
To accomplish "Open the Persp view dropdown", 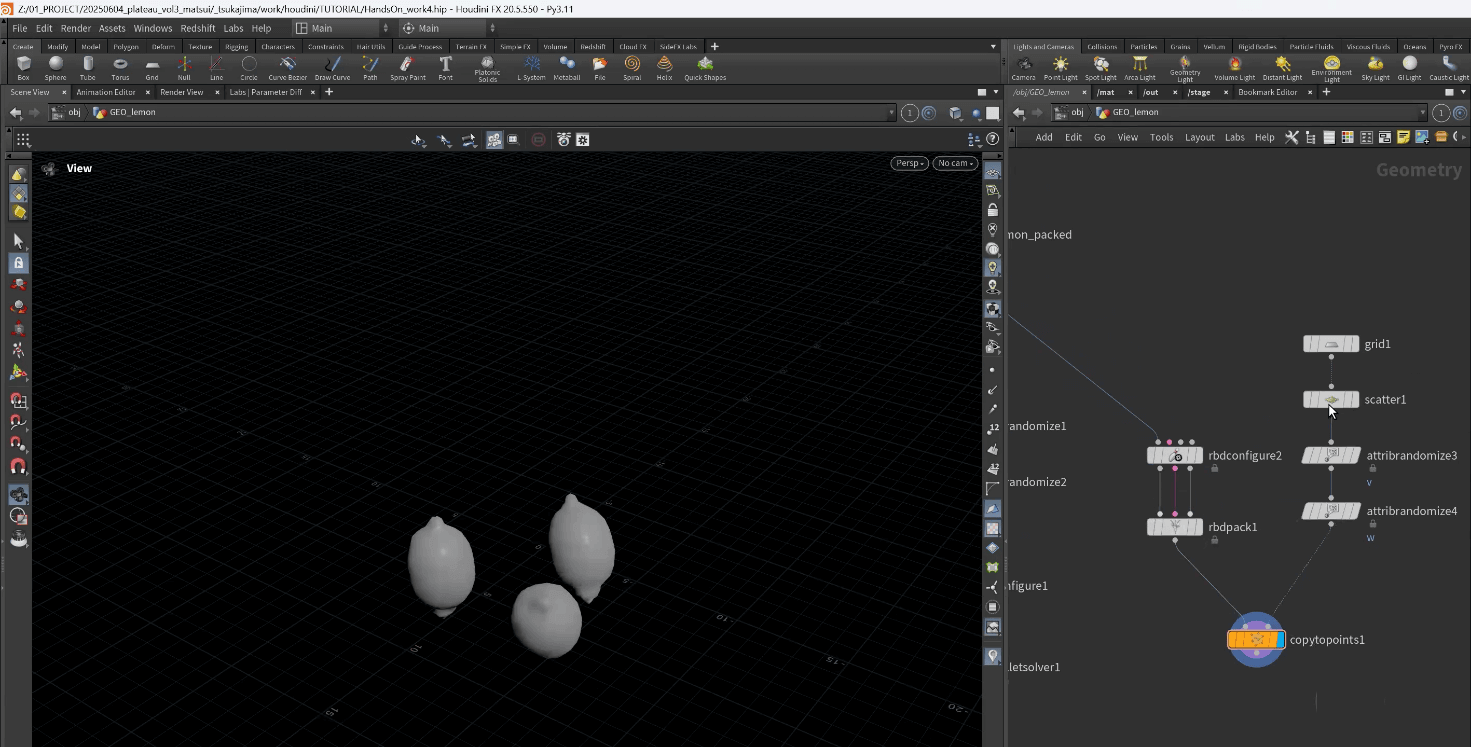I will pyautogui.click(x=909, y=163).
